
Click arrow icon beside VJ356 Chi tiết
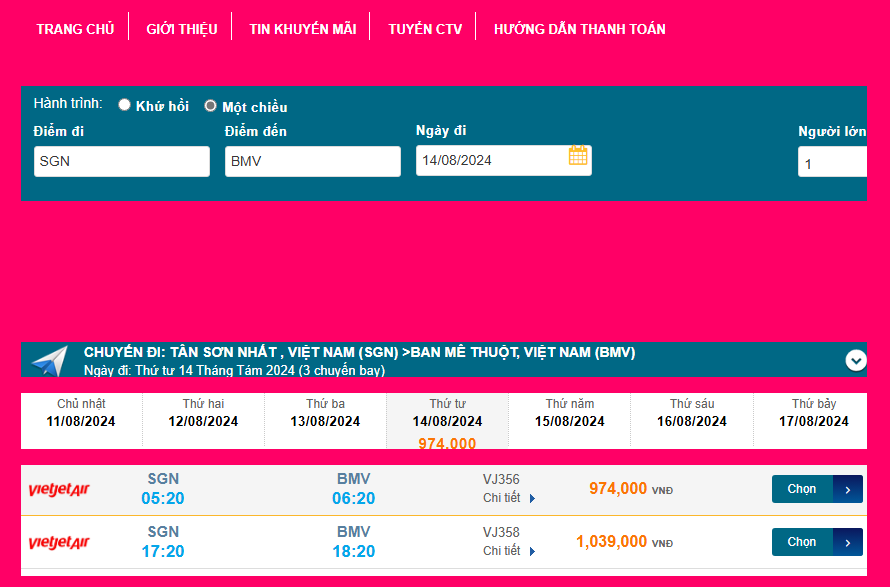coord(533,498)
